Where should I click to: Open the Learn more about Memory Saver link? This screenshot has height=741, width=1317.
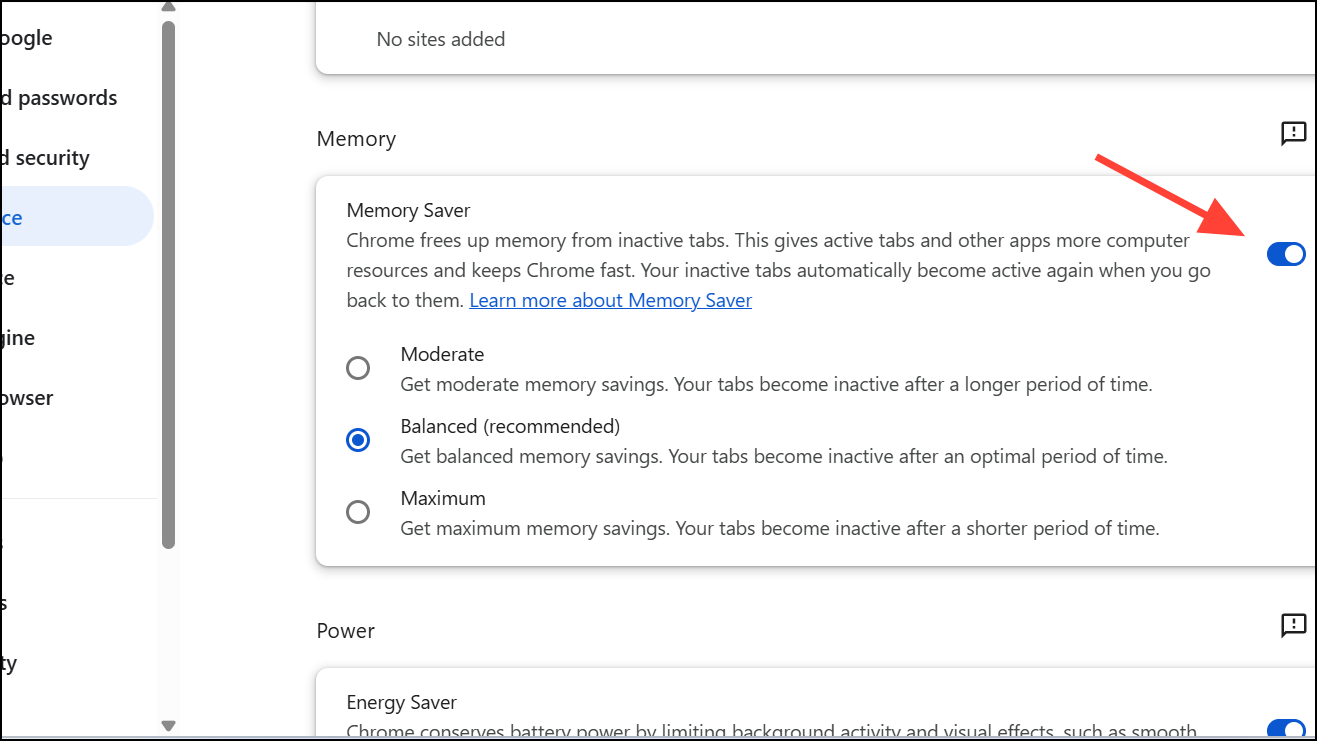610,300
